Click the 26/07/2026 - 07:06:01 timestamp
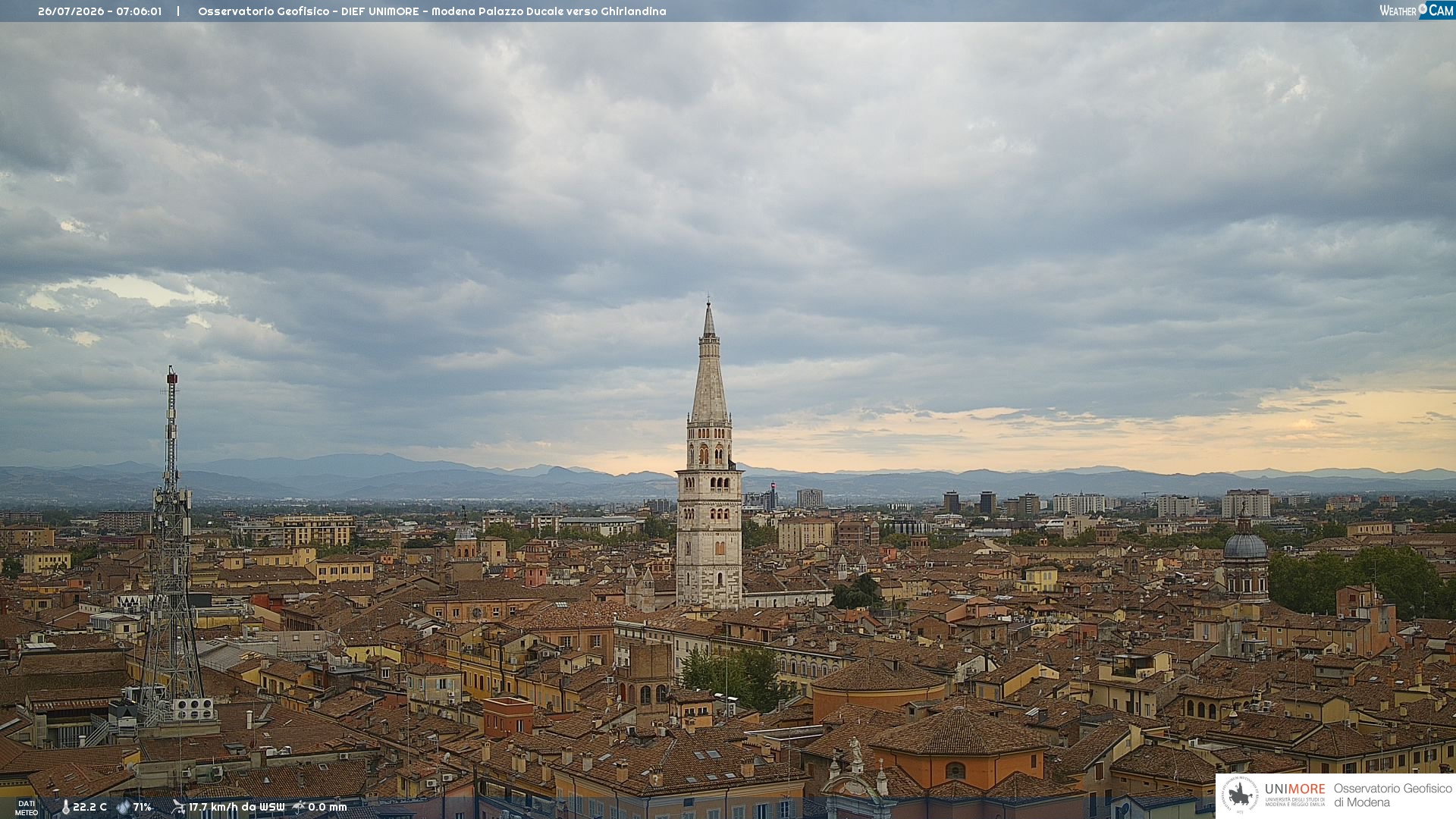 tap(99, 11)
